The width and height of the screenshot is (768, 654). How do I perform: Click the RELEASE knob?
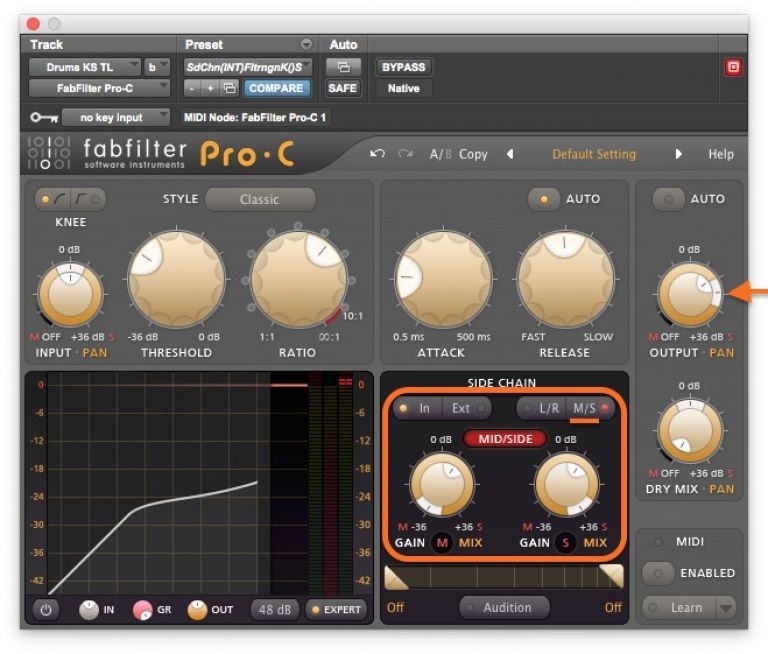tap(566, 279)
